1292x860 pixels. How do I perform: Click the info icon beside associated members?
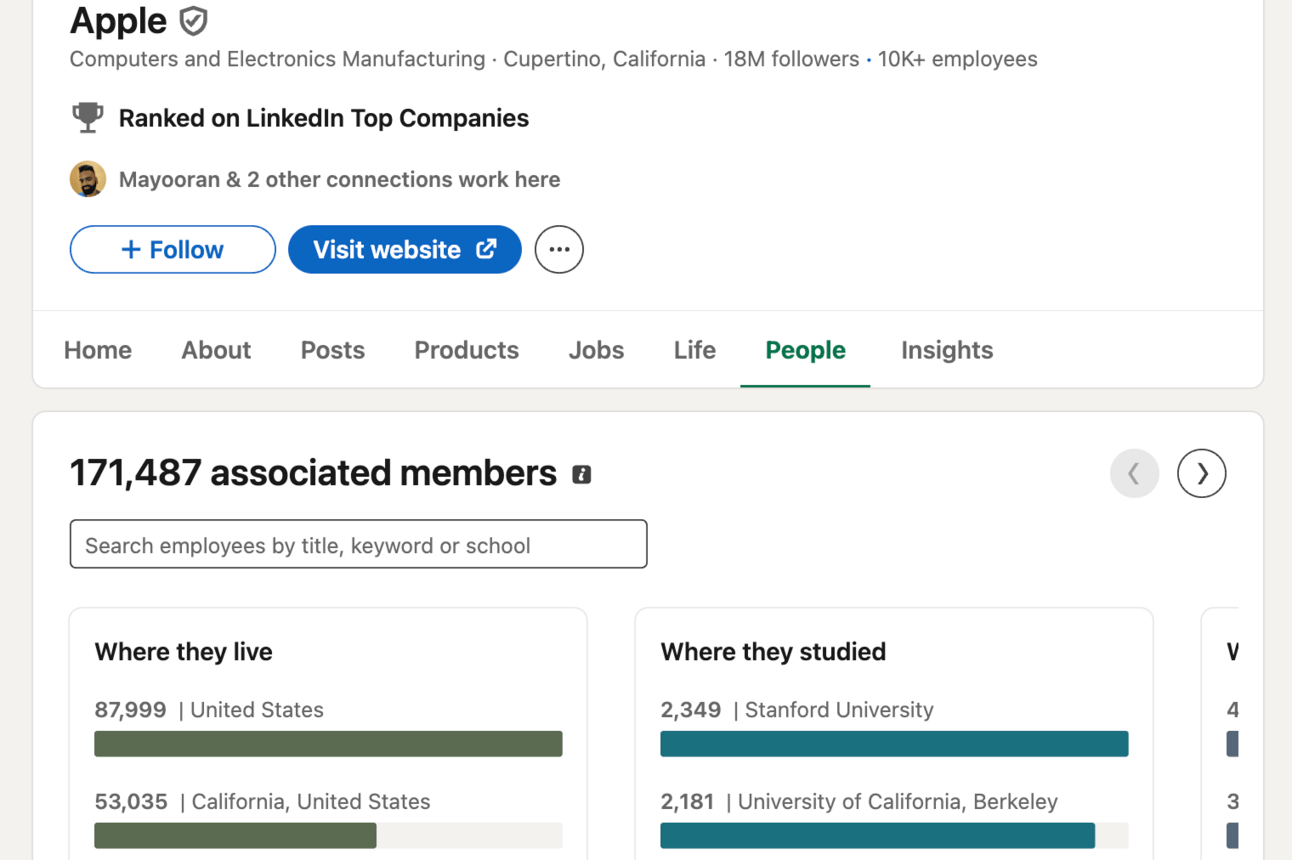(581, 475)
